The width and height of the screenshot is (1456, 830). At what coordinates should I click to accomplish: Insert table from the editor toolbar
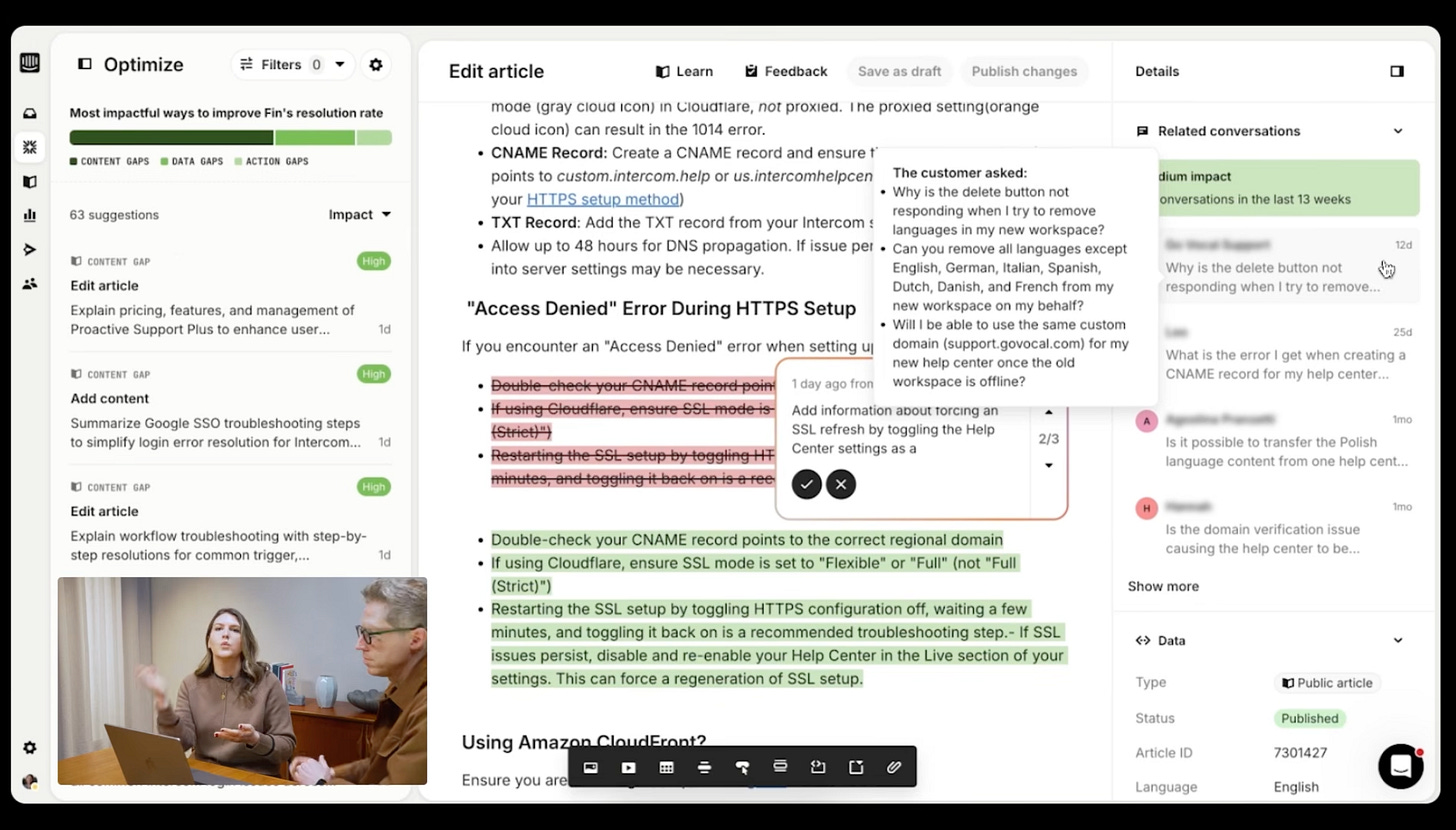click(x=666, y=767)
